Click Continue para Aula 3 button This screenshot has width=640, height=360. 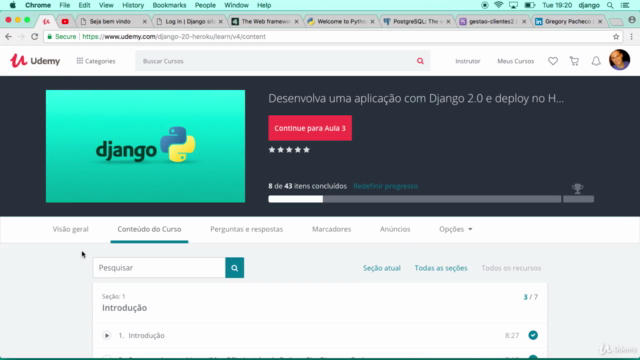coord(310,128)
